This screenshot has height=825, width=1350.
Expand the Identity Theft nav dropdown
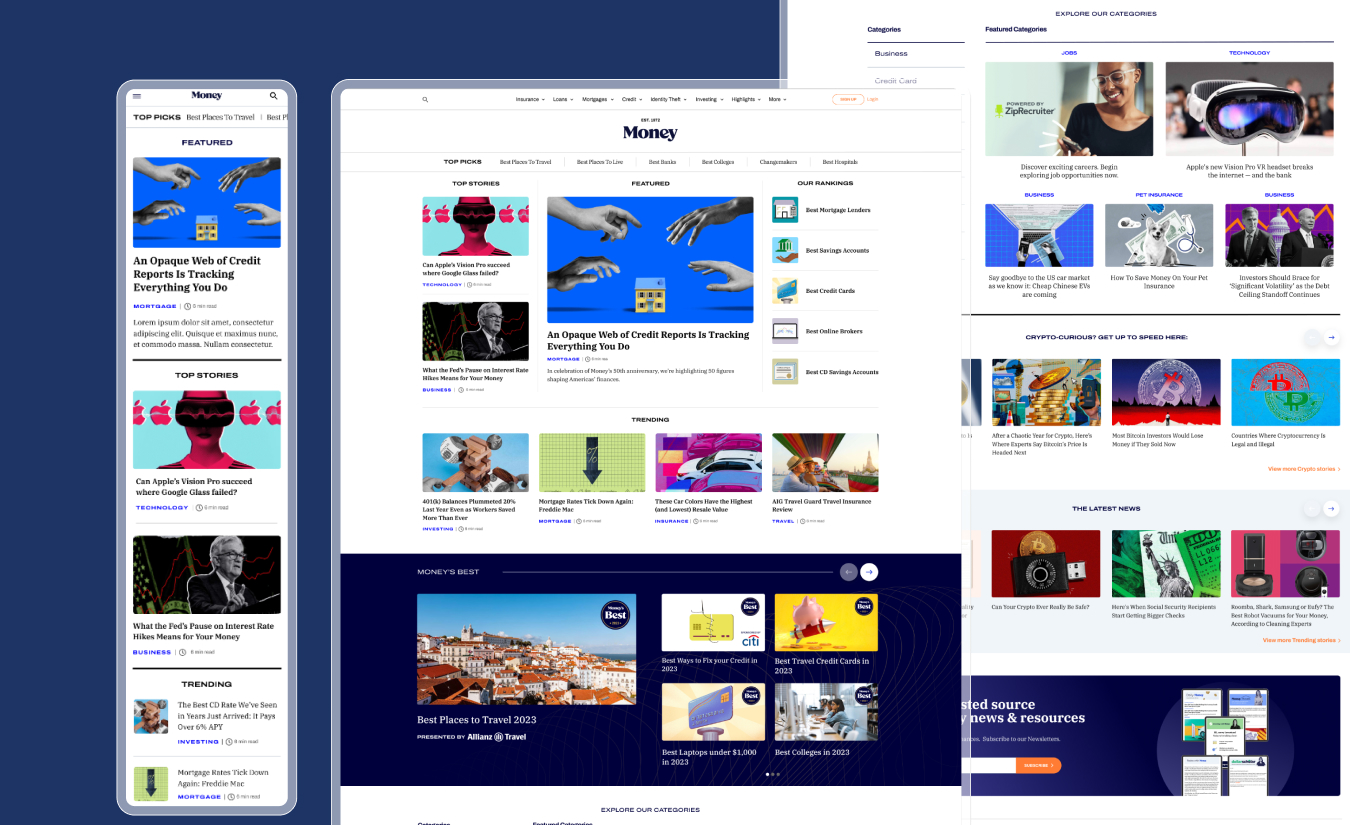(x=668, y=100)
